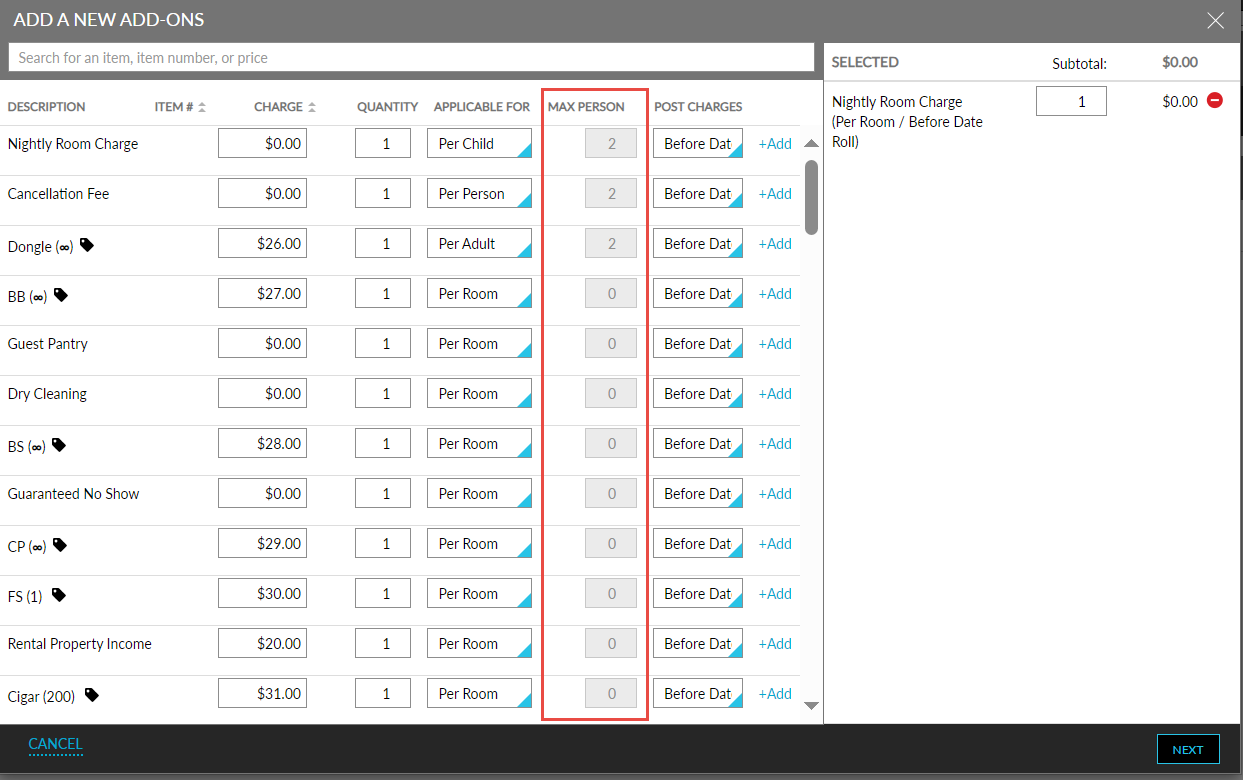Change Guest Pantry's Per Room selection

click(479, 343)
